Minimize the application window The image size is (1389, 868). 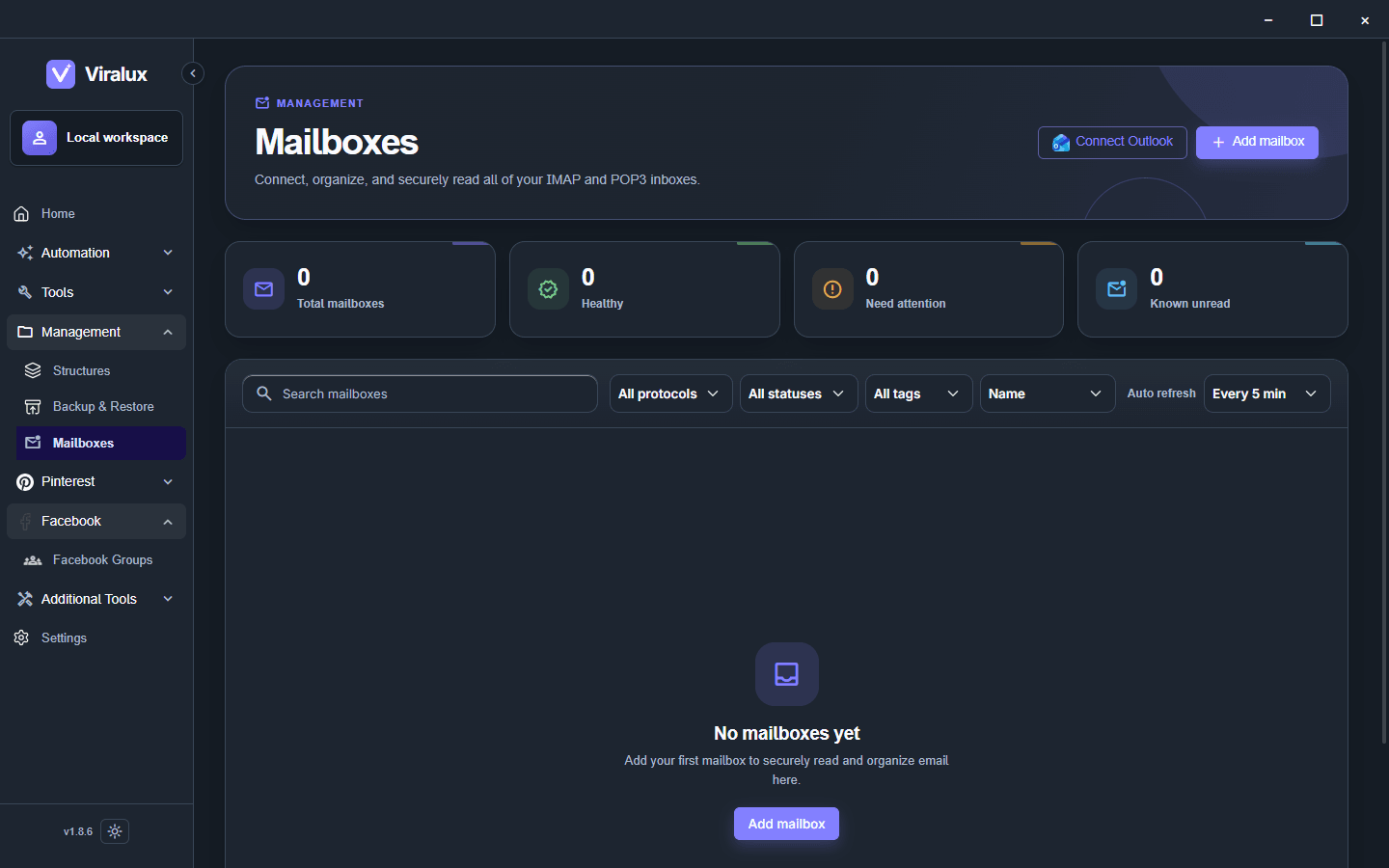coord(1268,19)
